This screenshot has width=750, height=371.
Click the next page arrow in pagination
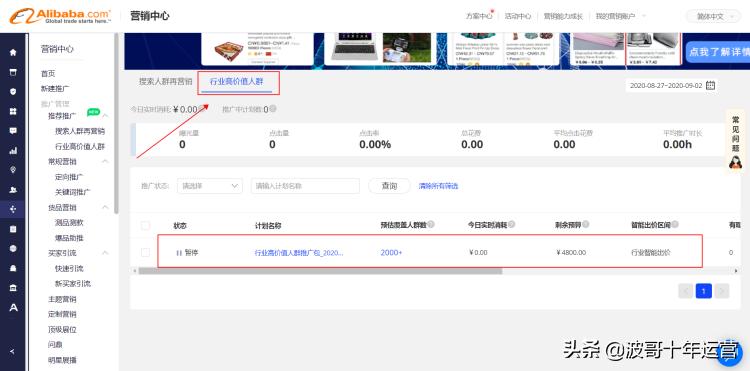coord(722,291)
